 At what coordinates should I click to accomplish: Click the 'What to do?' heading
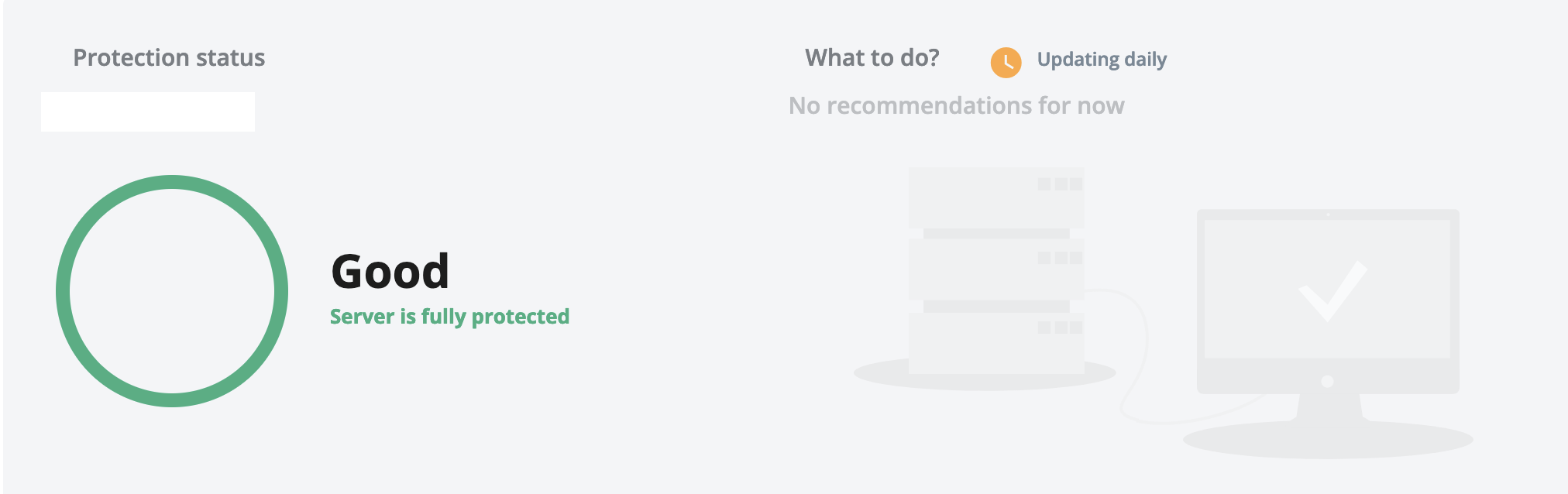pyautogui.click(x=872, y=58)
